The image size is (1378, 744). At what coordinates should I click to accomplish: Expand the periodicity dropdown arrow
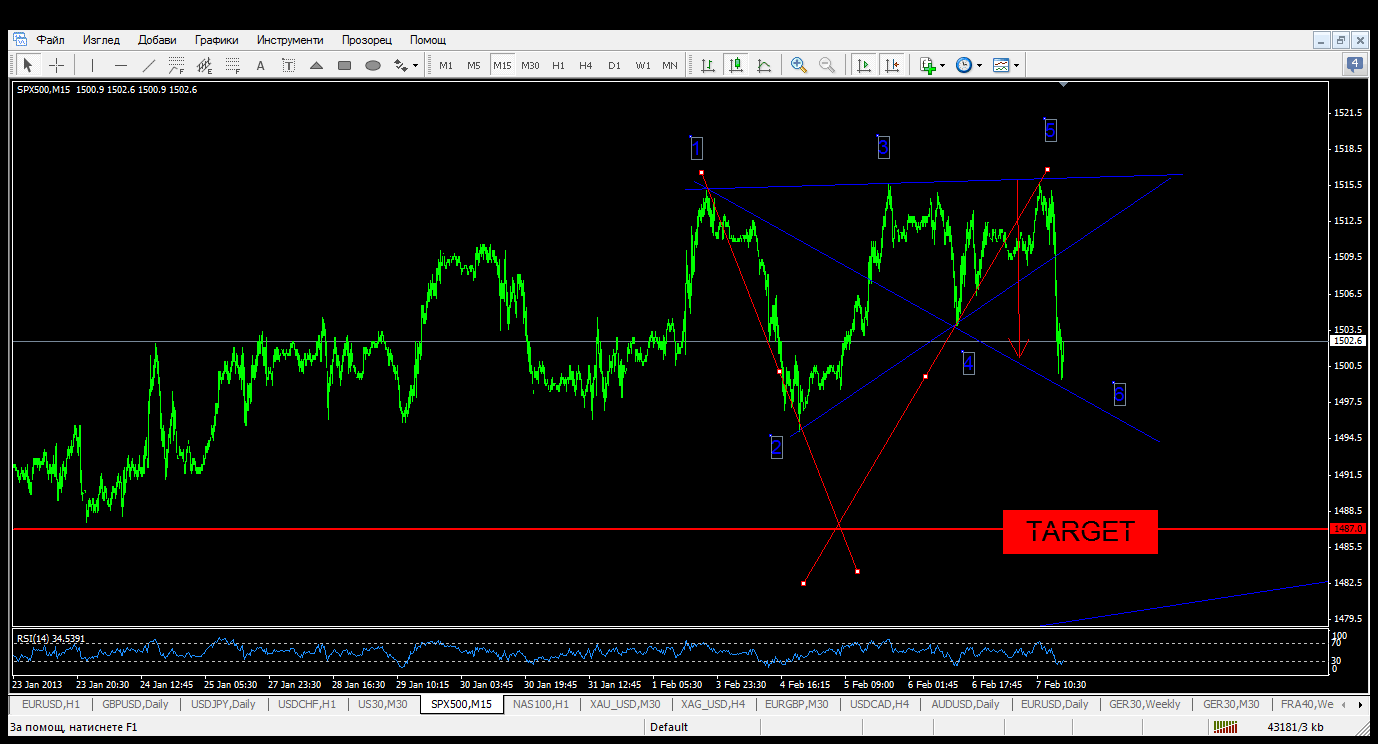coord(980,66)
